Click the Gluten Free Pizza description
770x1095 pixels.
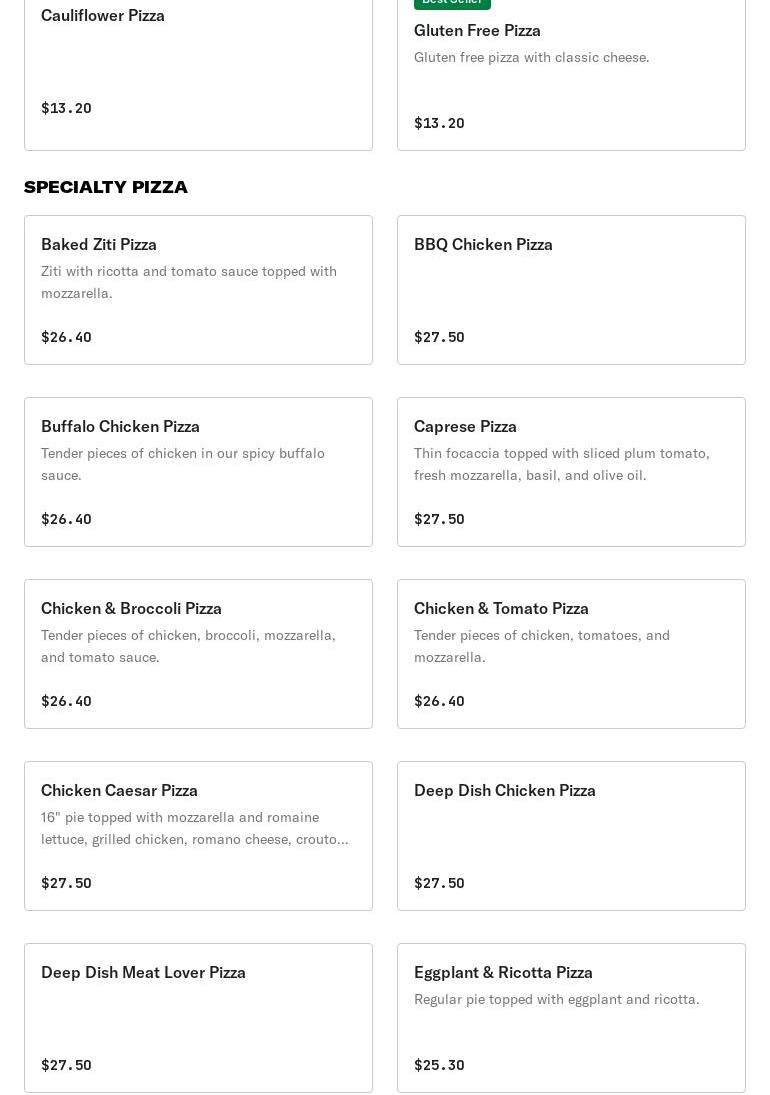pyautogui.click(x=532, y=57)
